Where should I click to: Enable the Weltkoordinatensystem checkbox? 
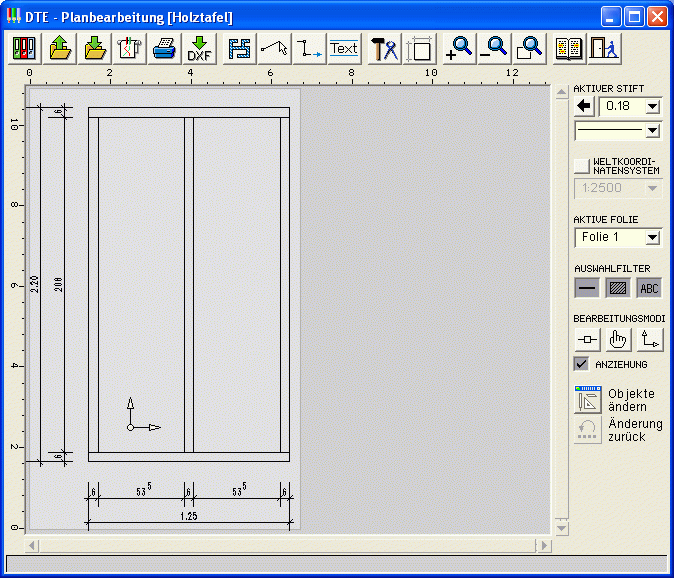(582, 165)
